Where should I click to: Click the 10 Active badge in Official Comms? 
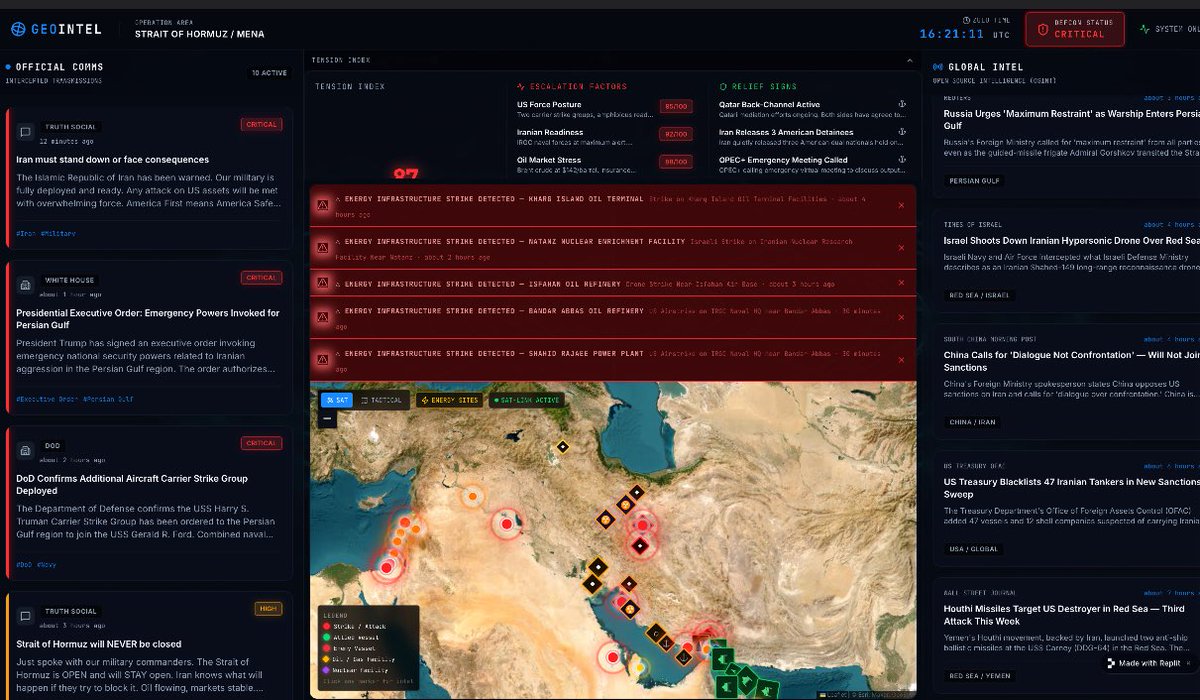(269, 73)
